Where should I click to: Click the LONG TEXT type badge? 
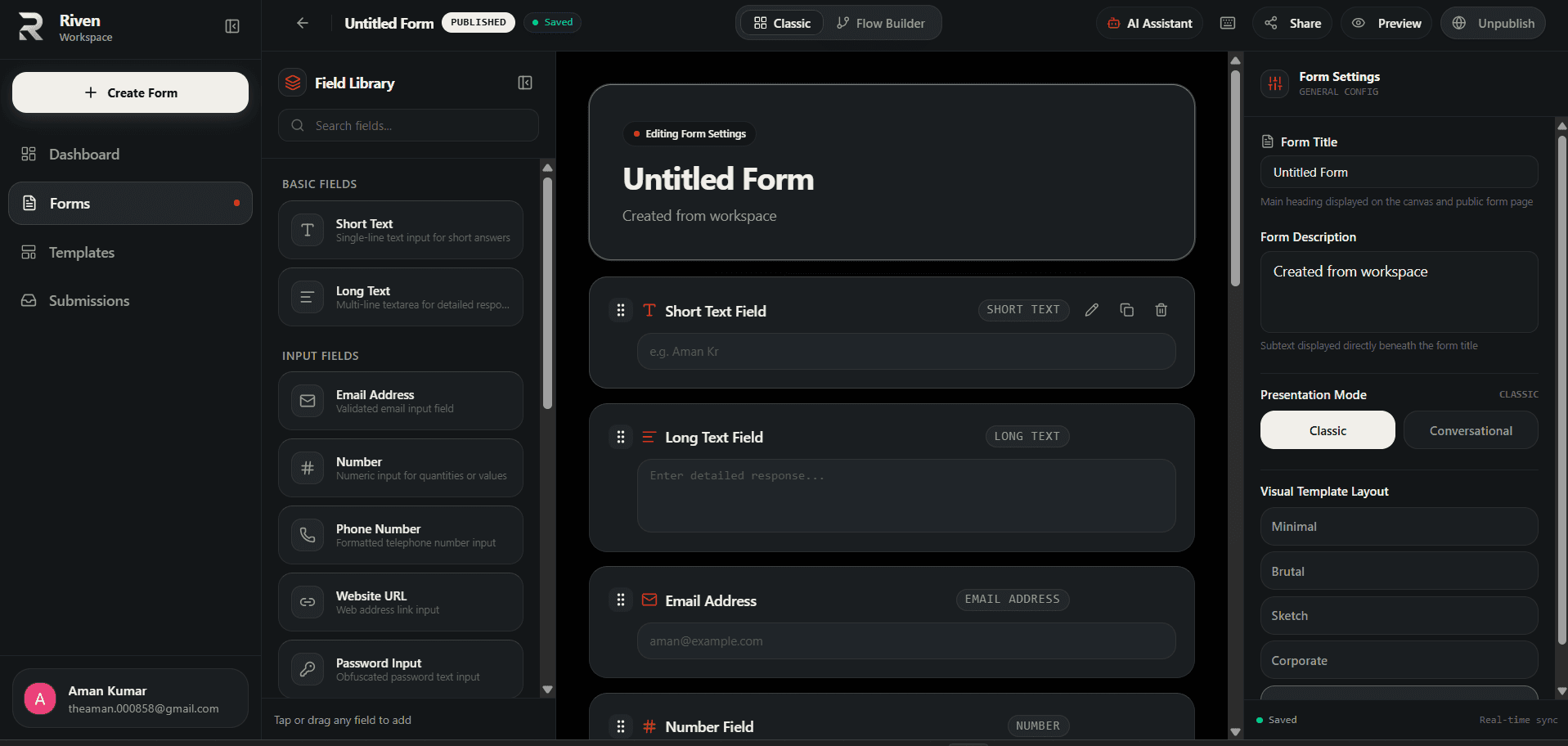1027,437
